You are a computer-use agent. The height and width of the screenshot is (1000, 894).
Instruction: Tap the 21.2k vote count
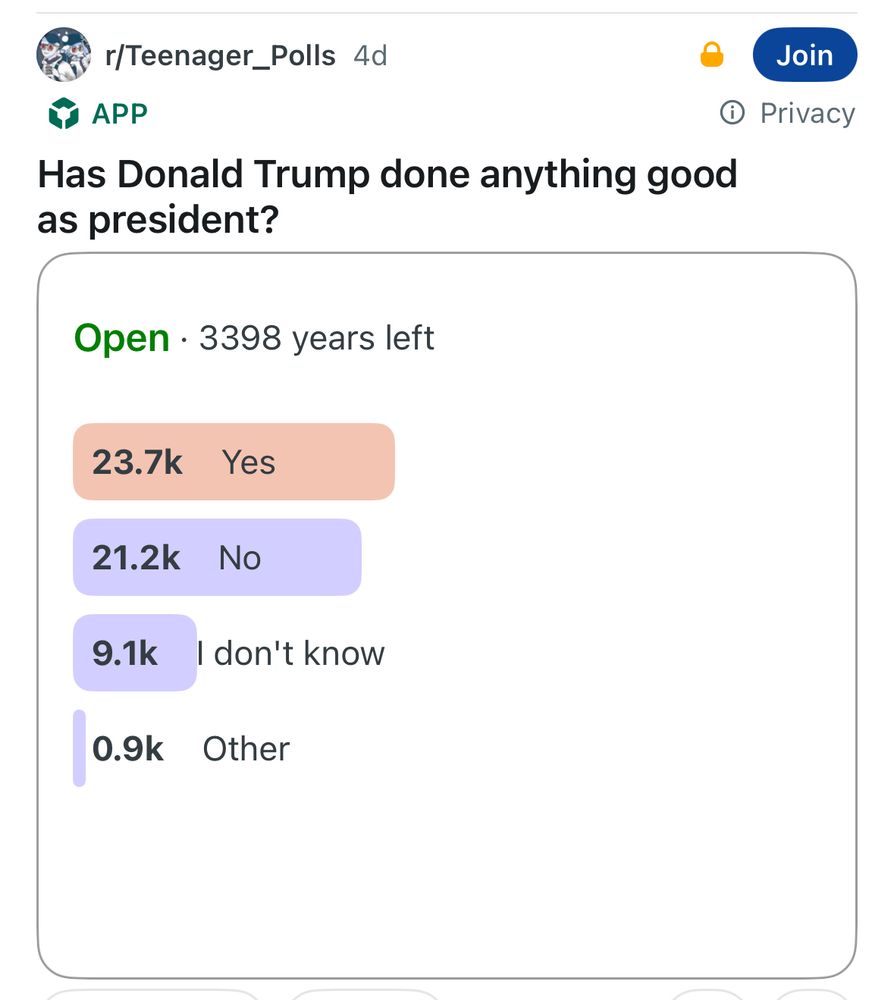click(136, 558)
